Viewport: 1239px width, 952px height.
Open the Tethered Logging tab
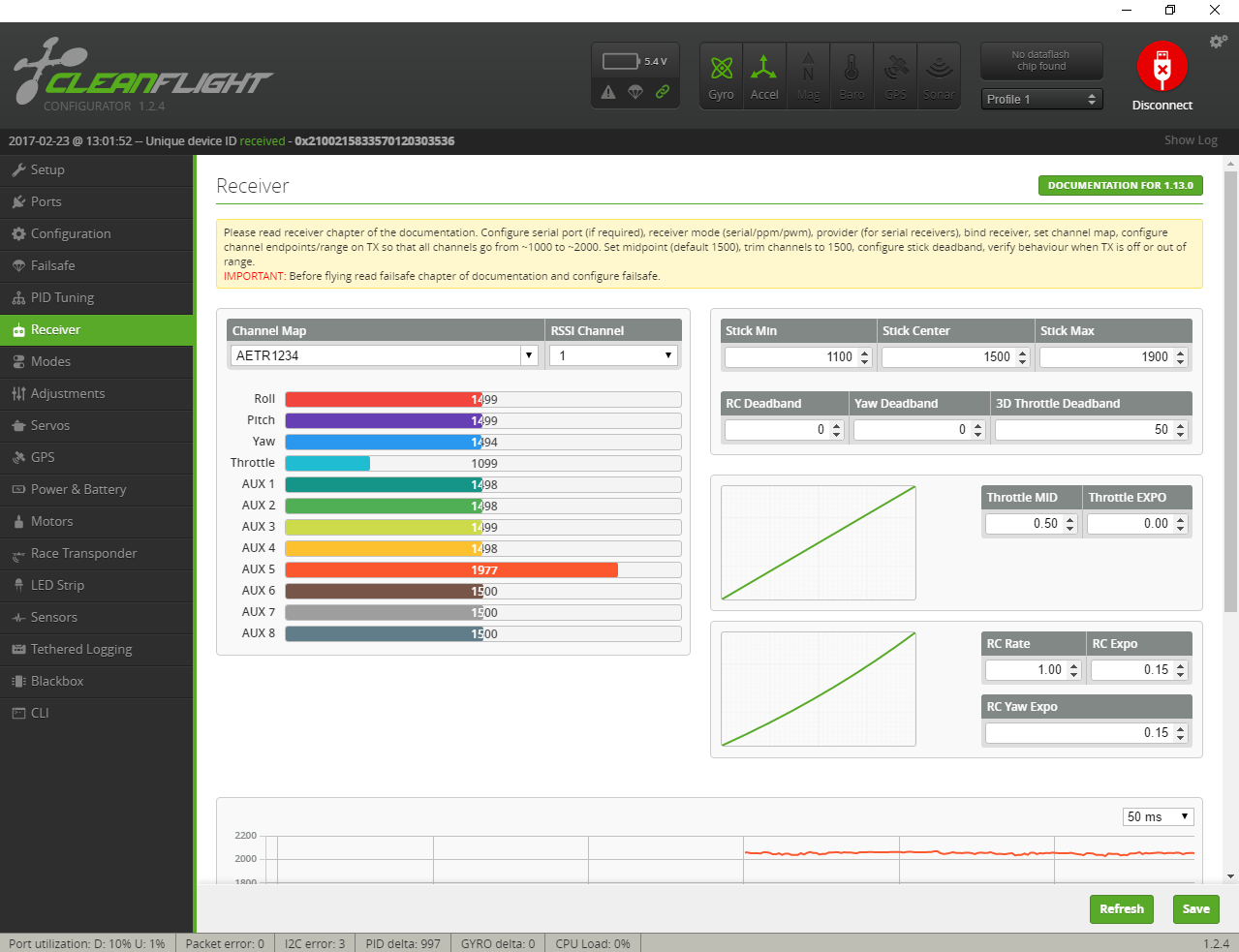(97, 649)
